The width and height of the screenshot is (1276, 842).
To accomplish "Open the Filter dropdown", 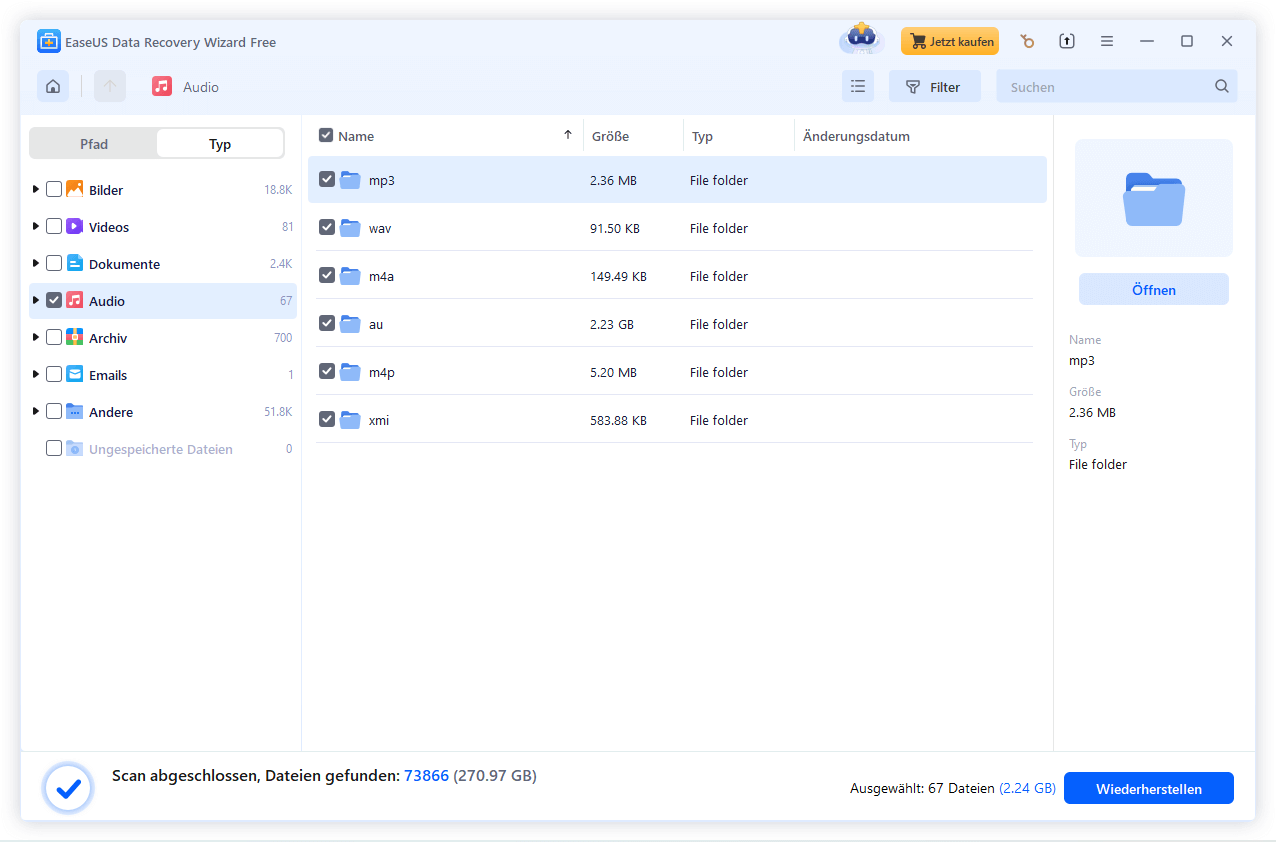I will (x=934, y=86).
